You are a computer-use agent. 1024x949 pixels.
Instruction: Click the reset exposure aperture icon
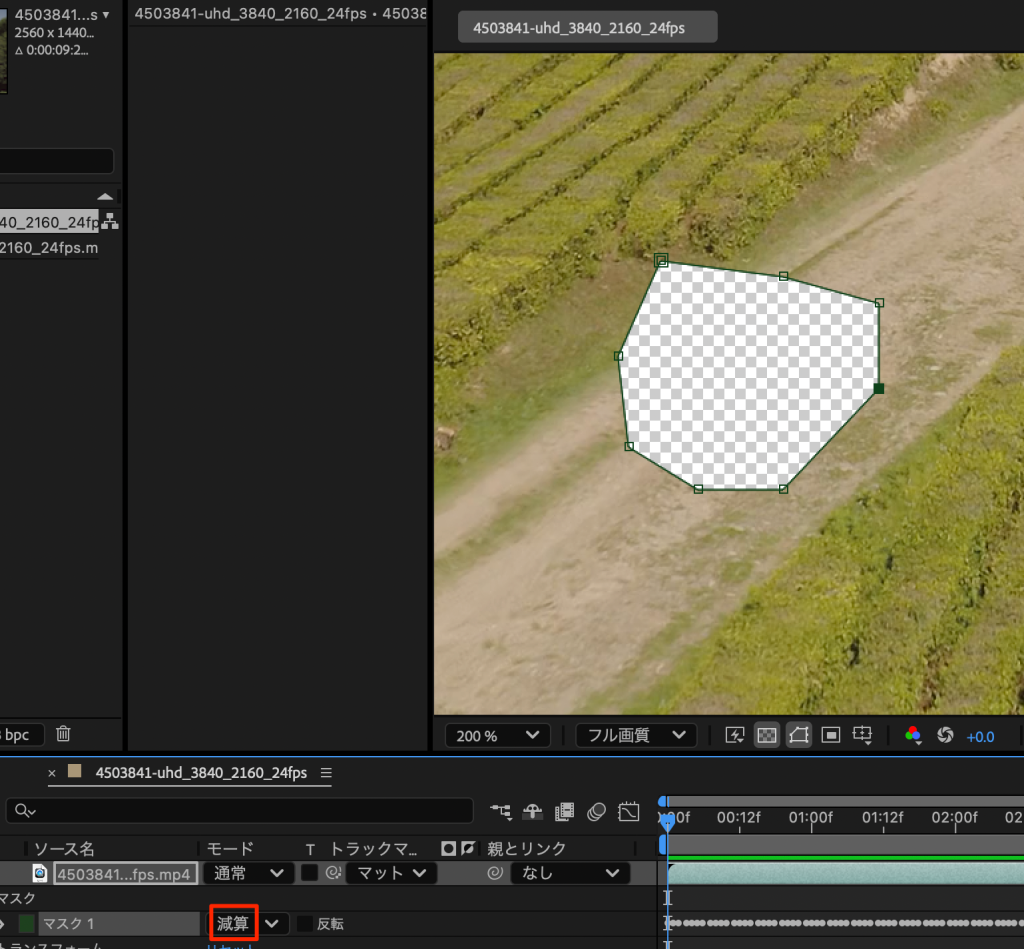pyautogui.click(x=945, y=736)
